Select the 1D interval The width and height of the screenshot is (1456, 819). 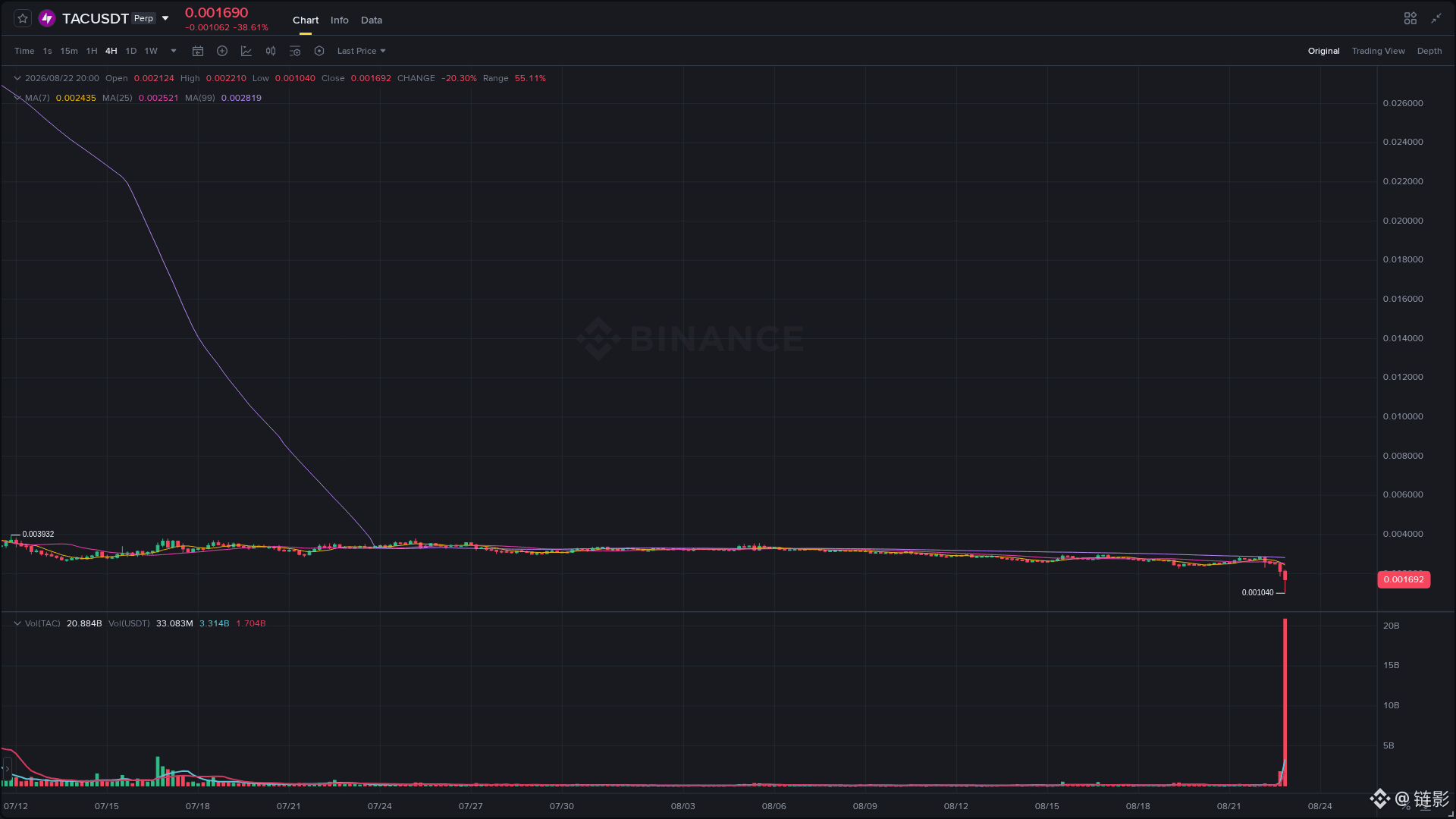point(131,51)
